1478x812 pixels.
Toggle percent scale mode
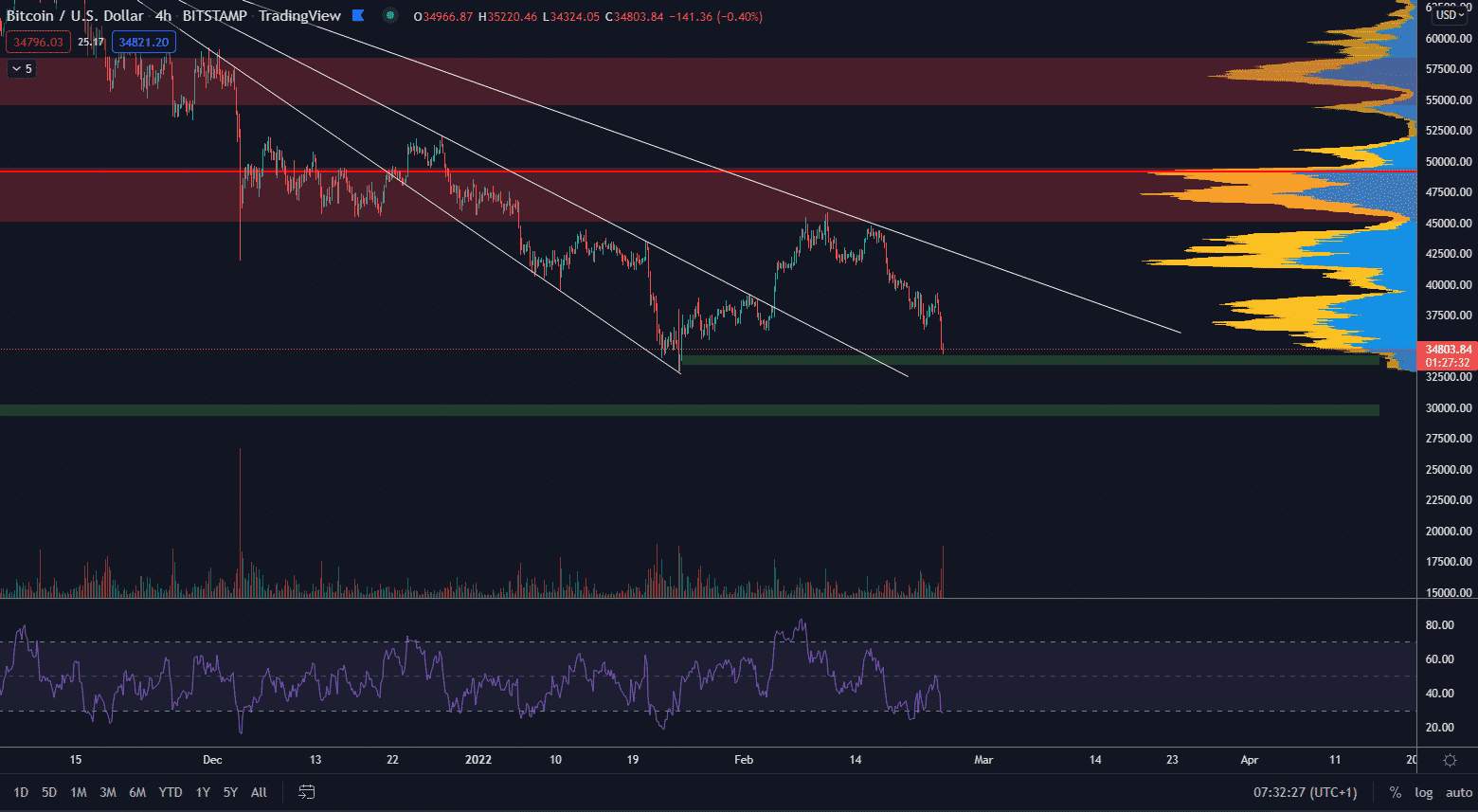1395,792
